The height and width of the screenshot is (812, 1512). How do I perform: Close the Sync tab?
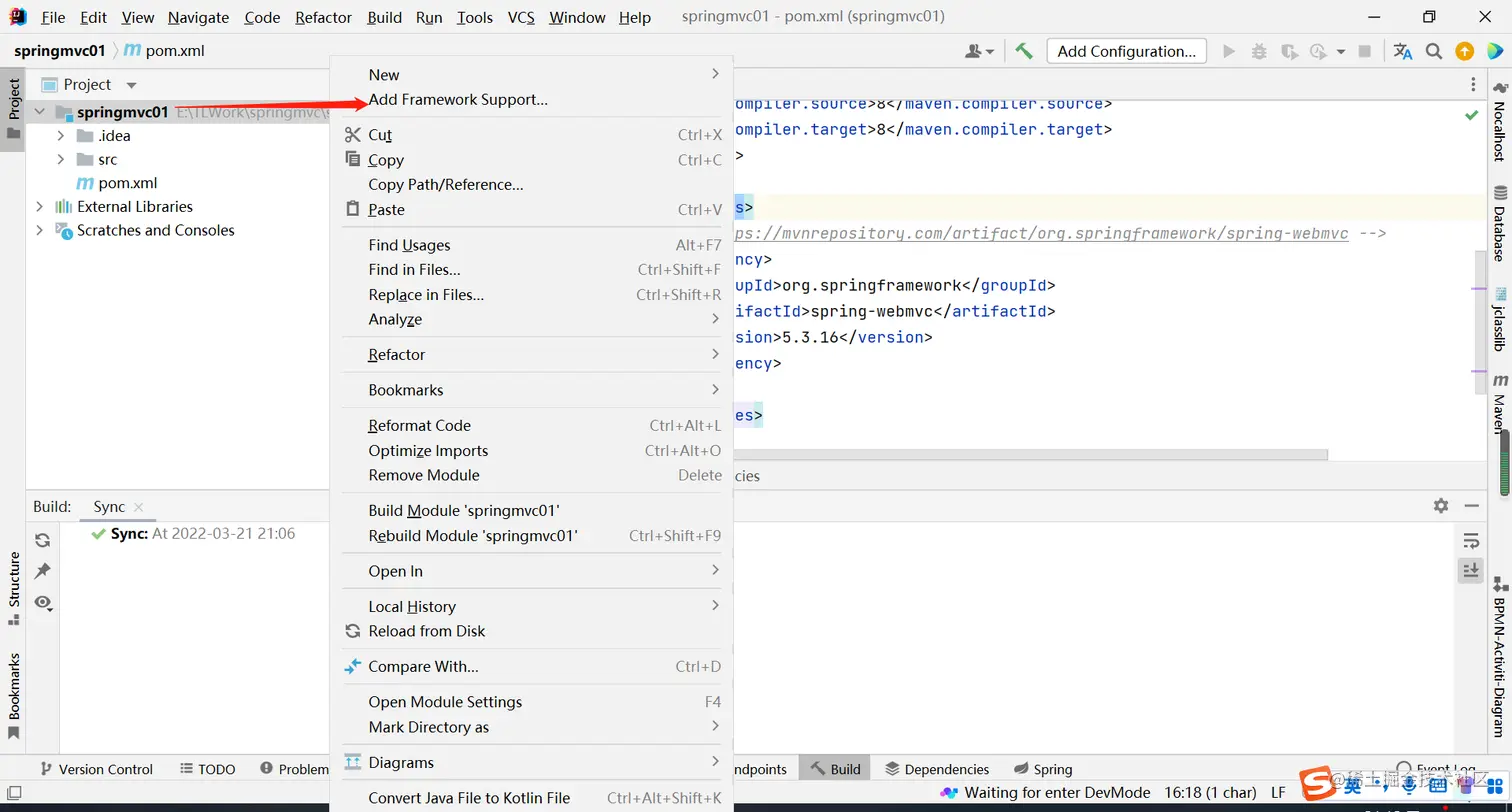138,507
